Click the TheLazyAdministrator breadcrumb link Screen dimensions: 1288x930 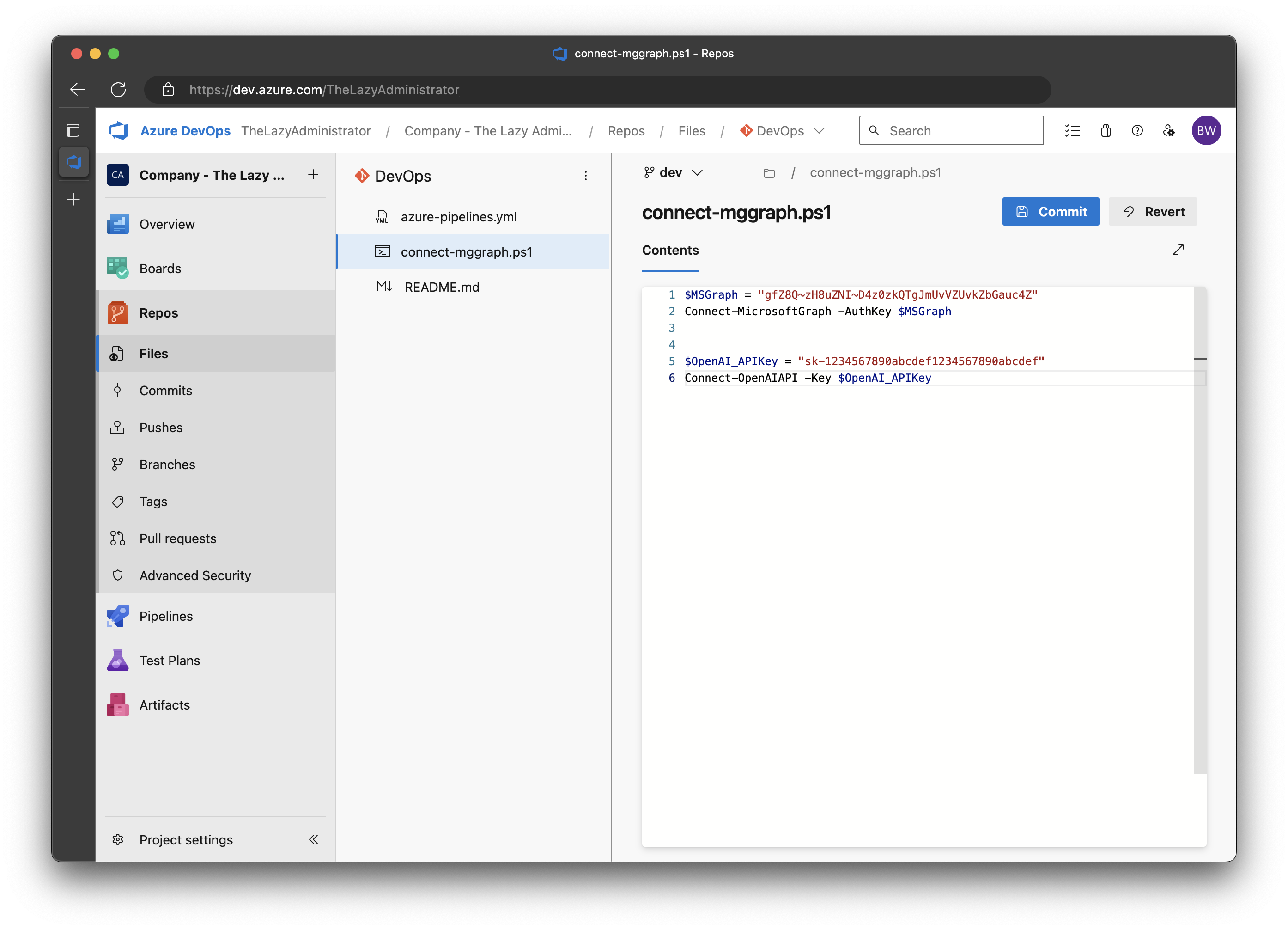[x=305, y=131]
